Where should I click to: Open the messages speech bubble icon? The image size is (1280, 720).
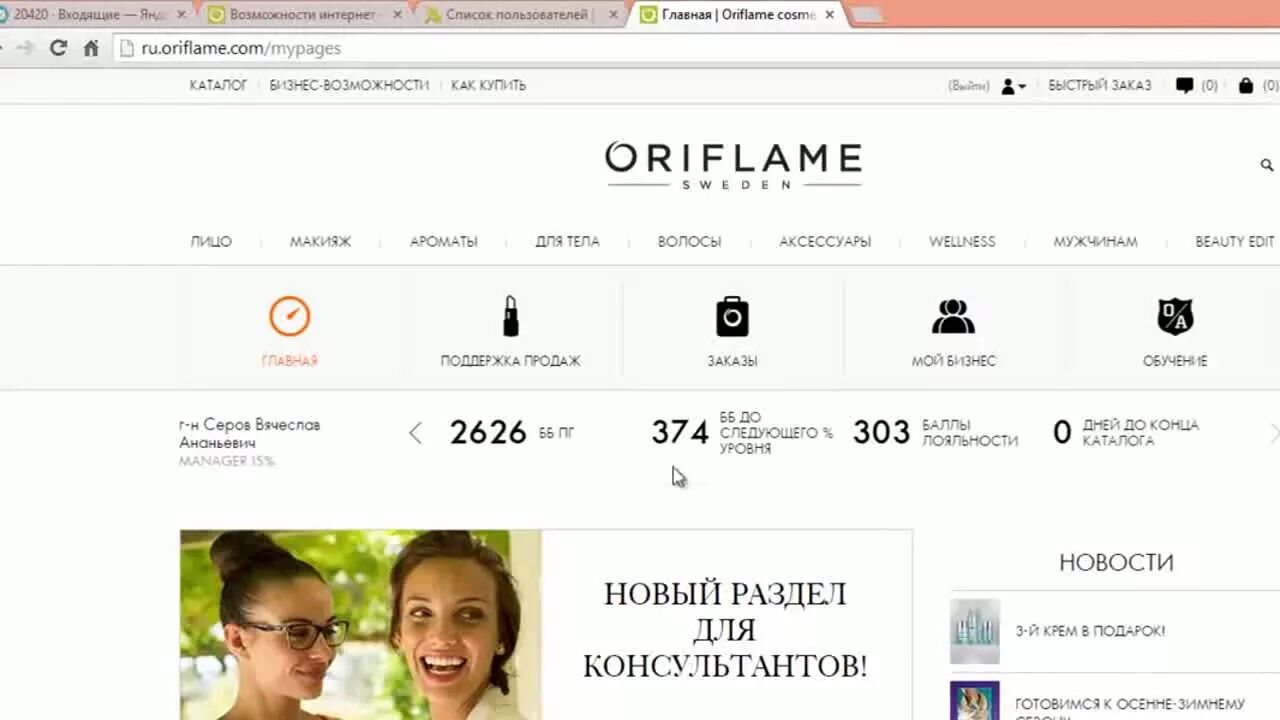pos(1185,85)
